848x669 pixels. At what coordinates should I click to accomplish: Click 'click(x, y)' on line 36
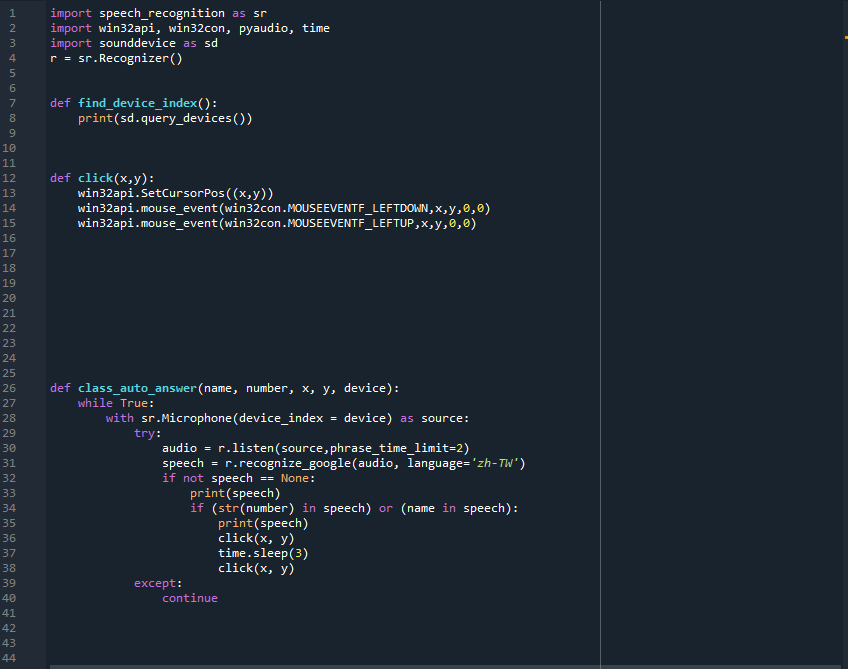tap(256, 539)
